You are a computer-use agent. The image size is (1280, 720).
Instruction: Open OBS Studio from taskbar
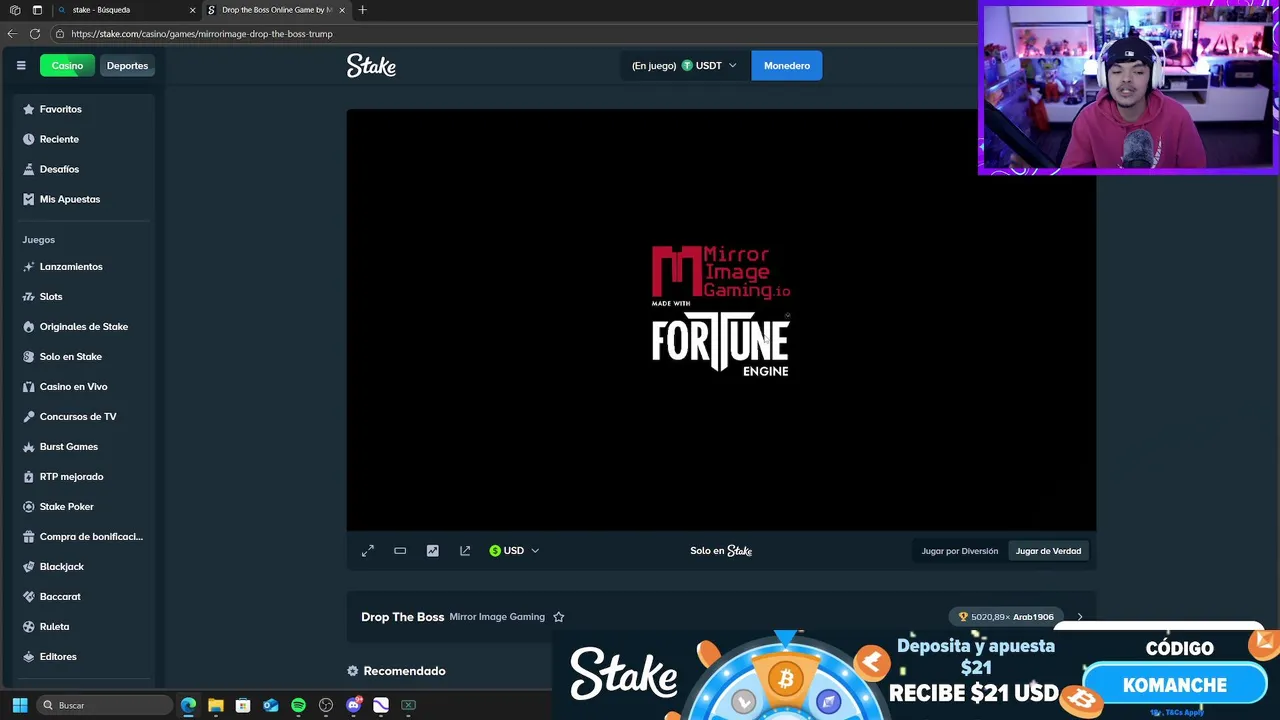[x=326, y=705]
